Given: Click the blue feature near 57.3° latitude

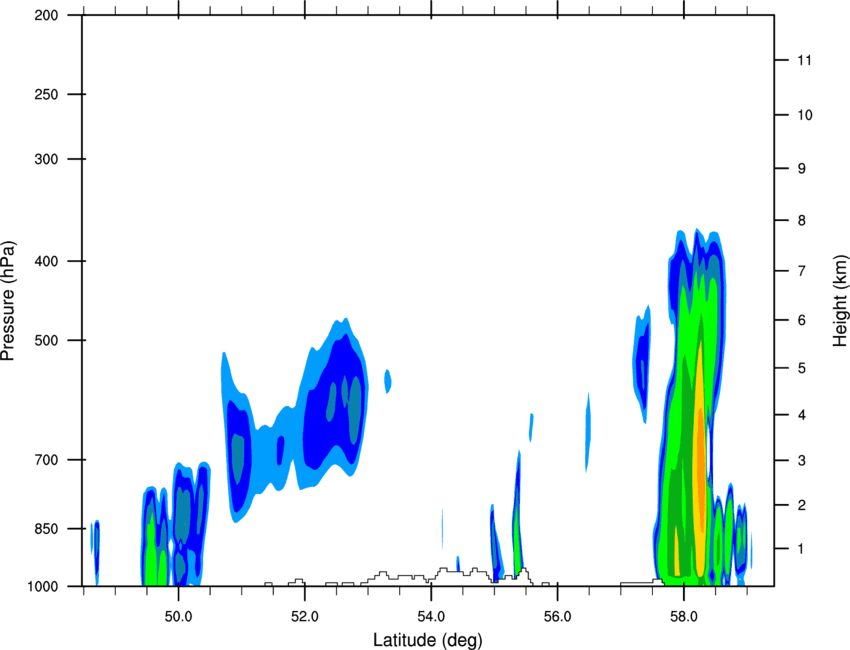Looking at the screenshot, I should point(642,363).
